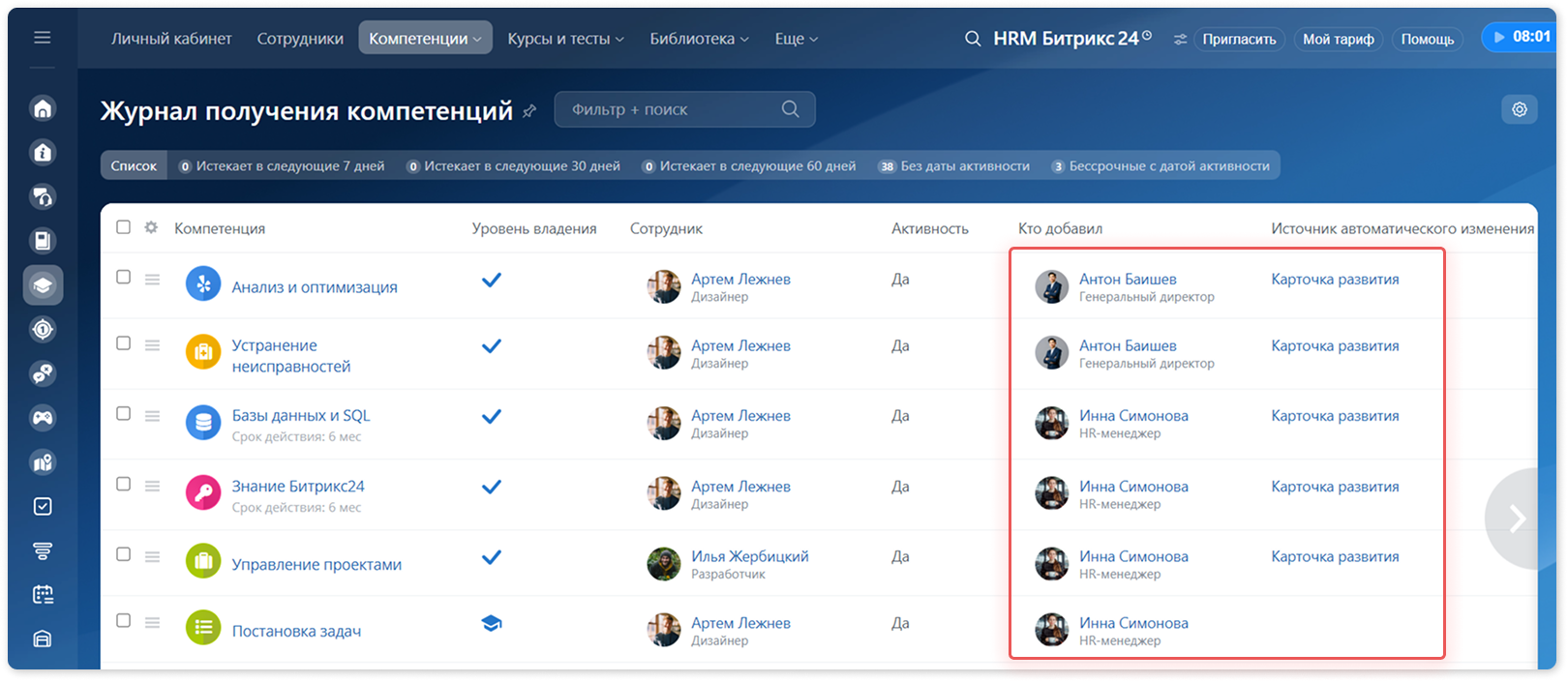Open the gamepad icon in sidebar

tap(43, 418)
